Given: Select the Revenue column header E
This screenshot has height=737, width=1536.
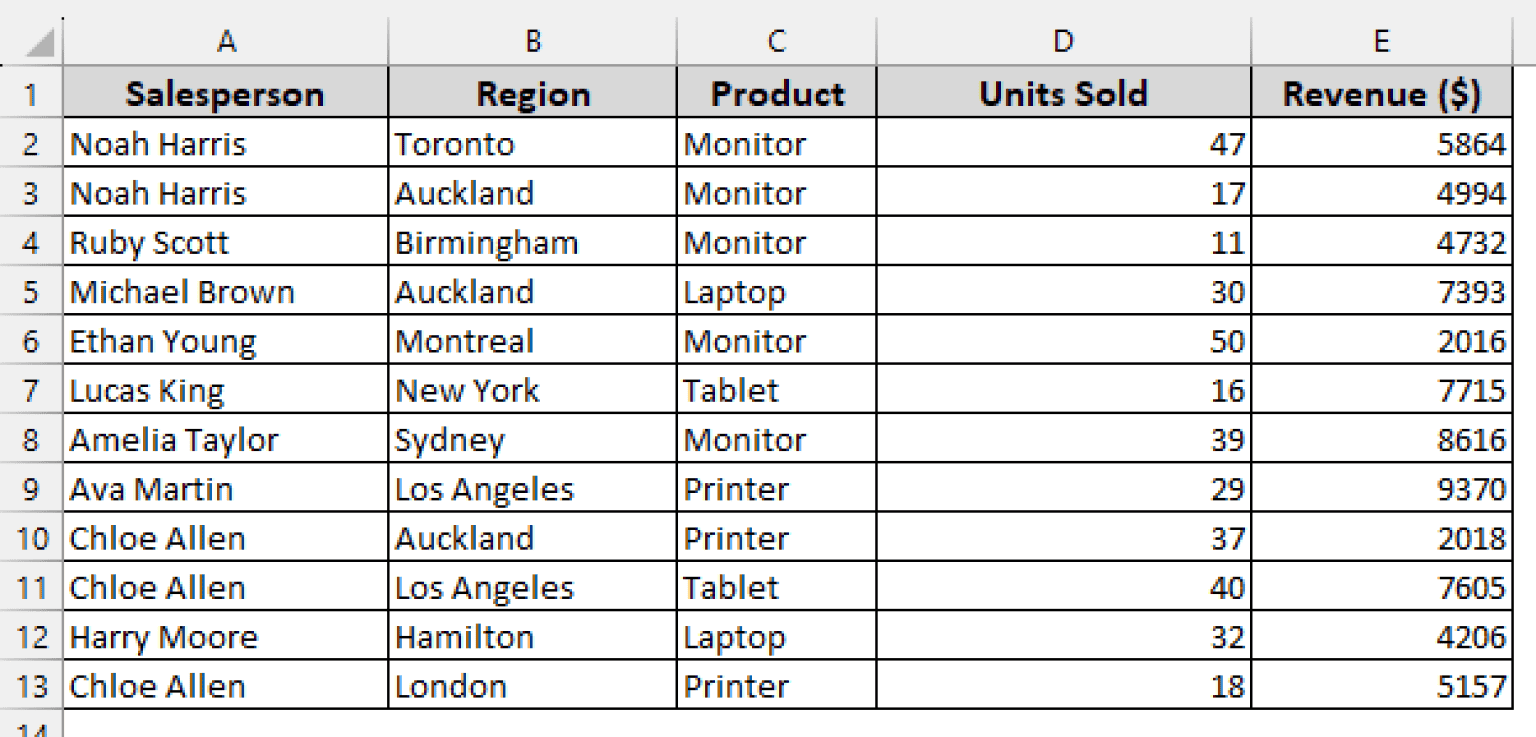Looking at the screenshot, I should coord(1381,41).
